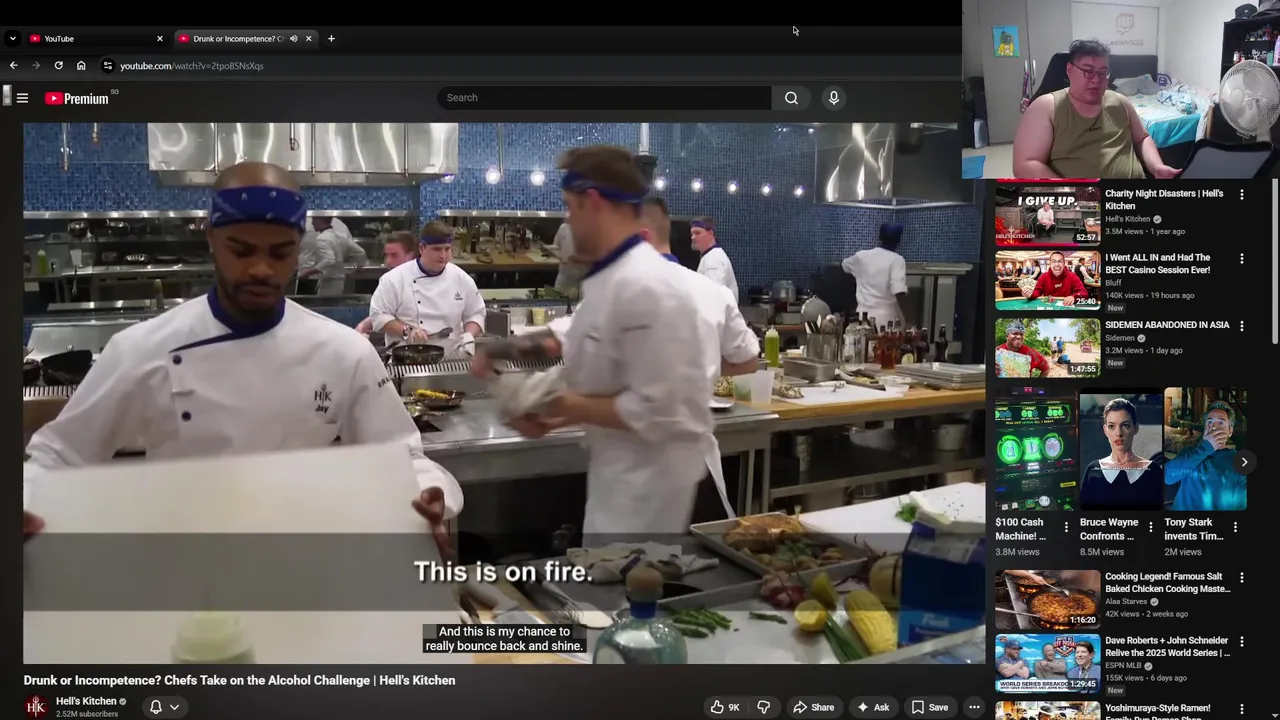Open Salt Baked Chicken video thumbnail
This screenshot has width=1280, height=720.
pos(1047,599)
